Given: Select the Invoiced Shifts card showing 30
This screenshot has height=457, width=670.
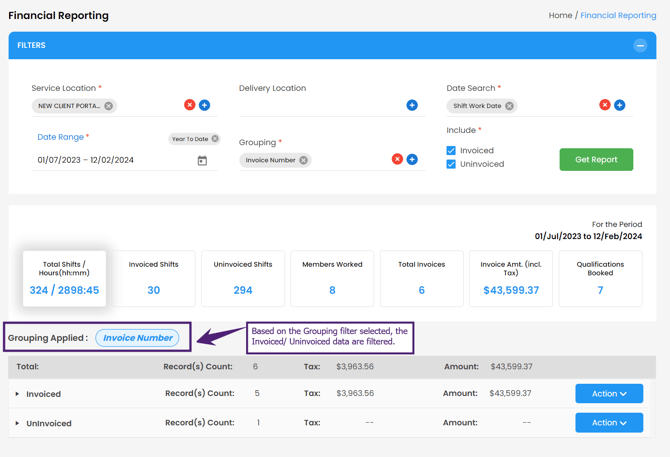Looking at the screenshot, I should (x=153, y=278).
